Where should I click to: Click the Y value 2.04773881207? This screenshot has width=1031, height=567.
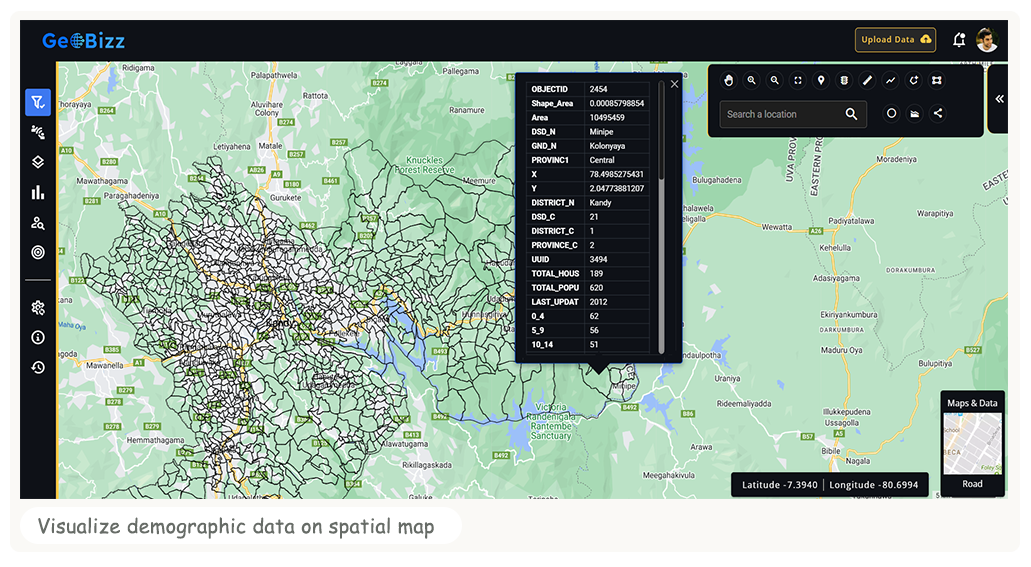tap(617, 188)
